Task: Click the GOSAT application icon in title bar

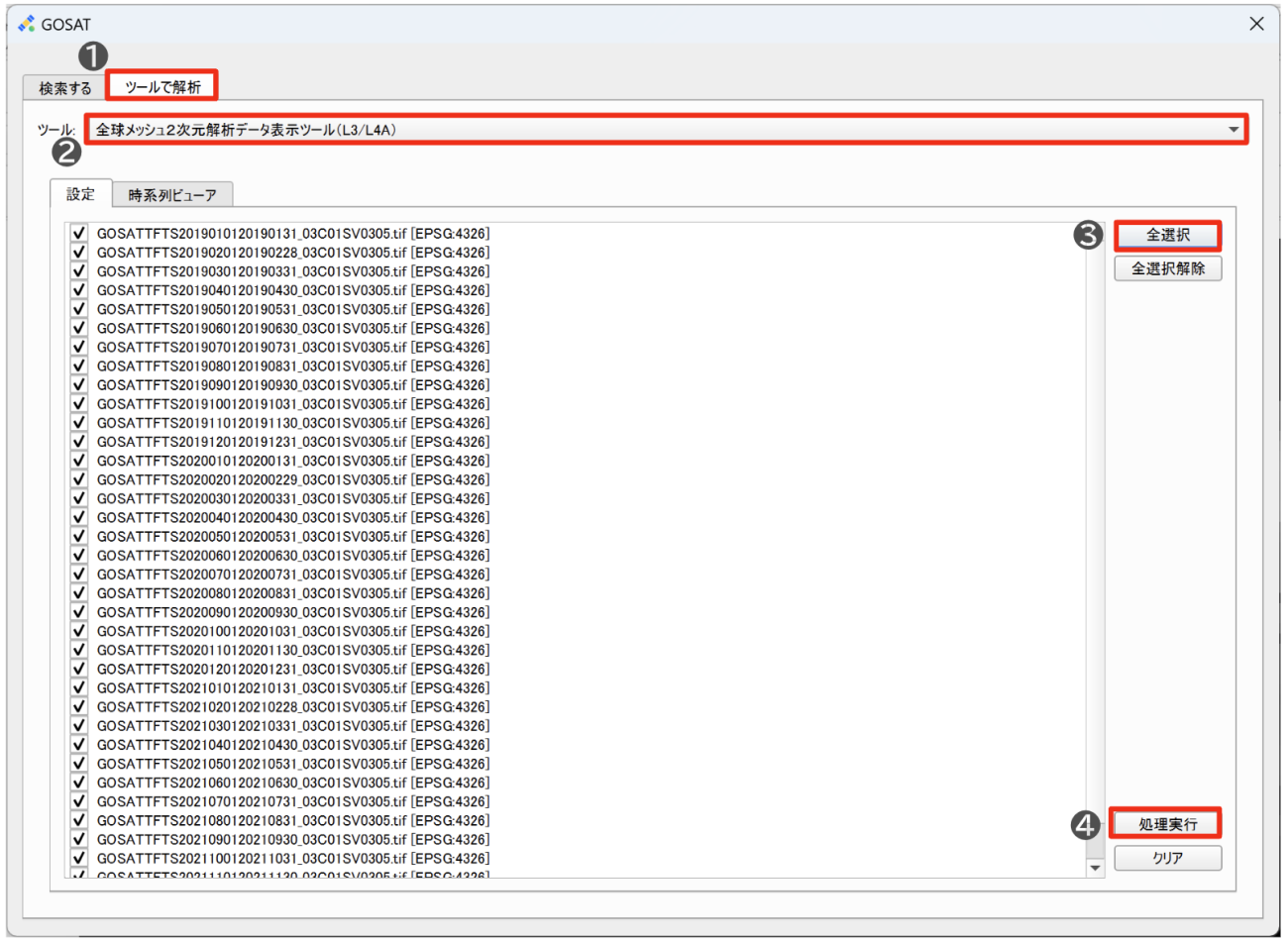Action: [26, 24]
